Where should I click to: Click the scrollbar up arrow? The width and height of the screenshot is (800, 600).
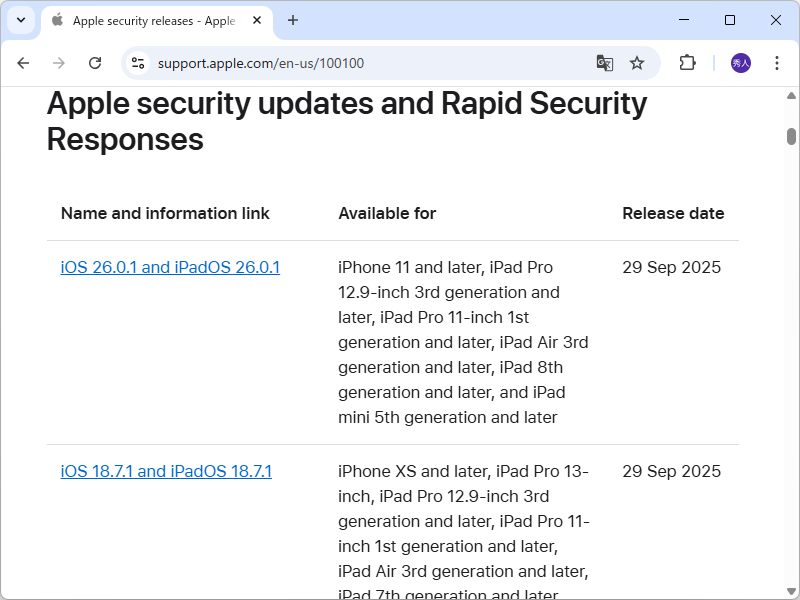click(789, 95)
